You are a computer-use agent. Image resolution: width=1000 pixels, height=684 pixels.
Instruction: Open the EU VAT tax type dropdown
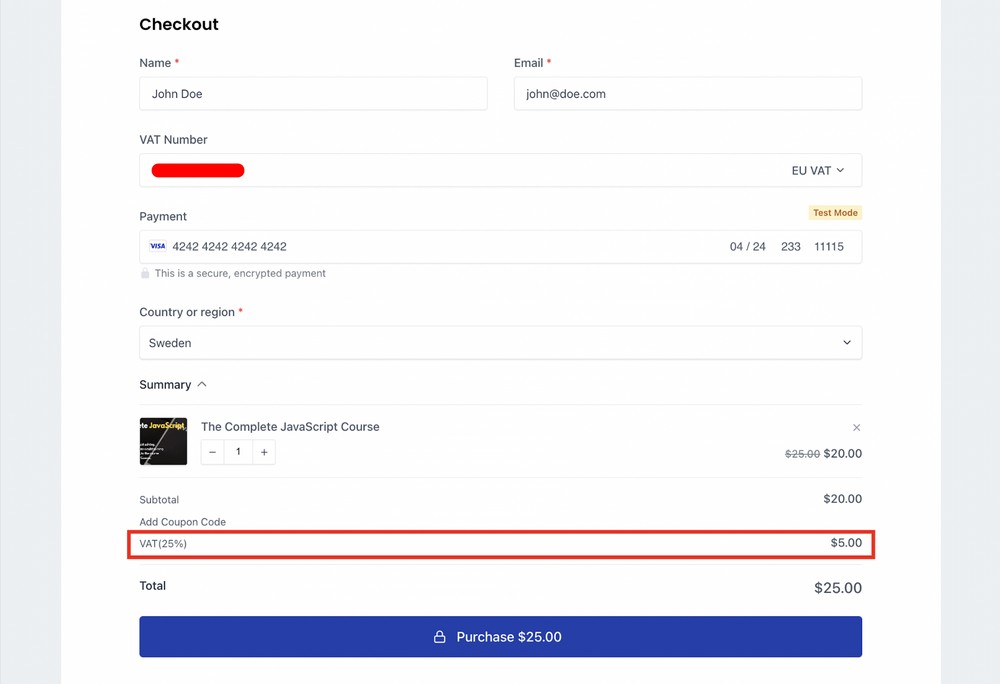pos(818,170)
